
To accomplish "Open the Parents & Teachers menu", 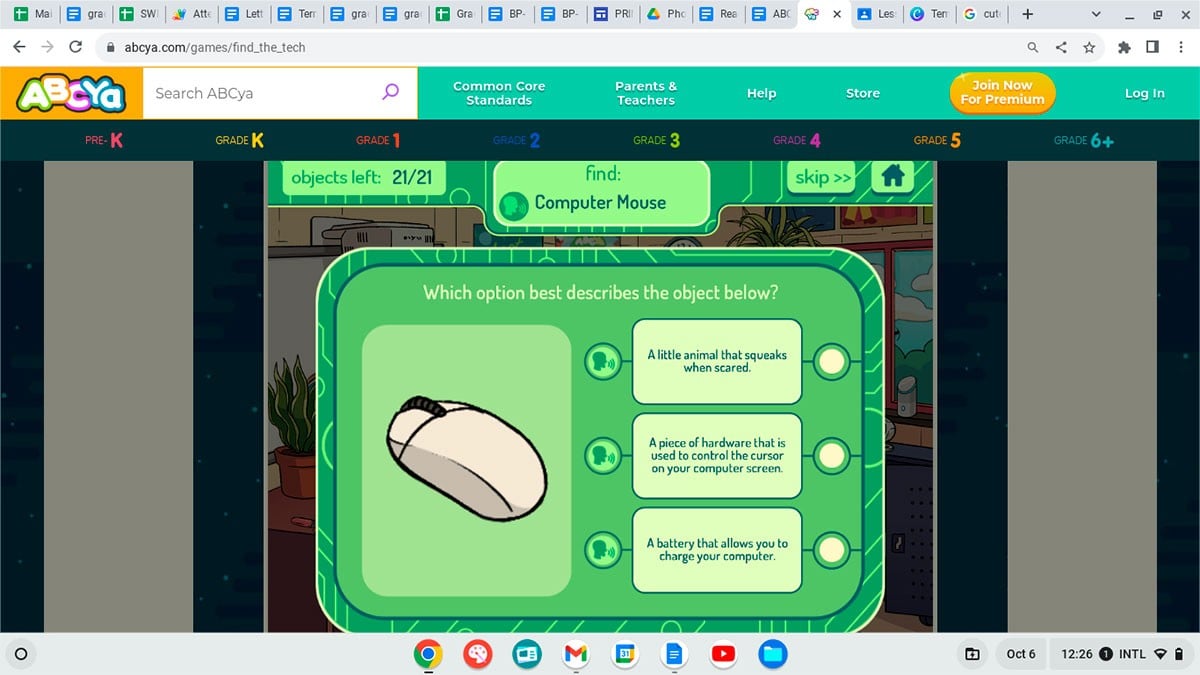I will click(644, 93).
